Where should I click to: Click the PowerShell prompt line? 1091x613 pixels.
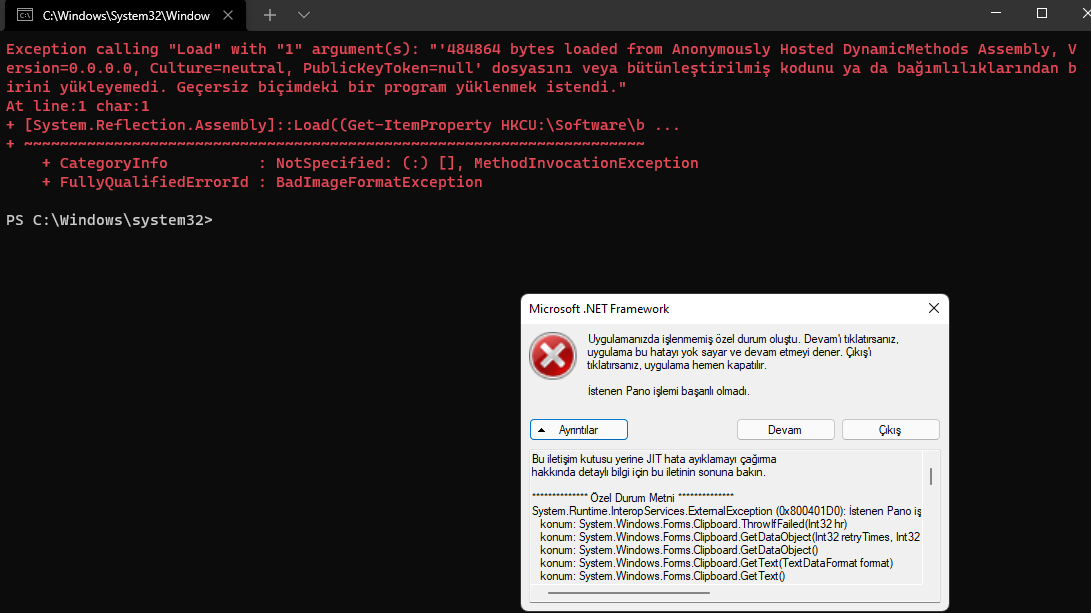click(x=109, y=220)
